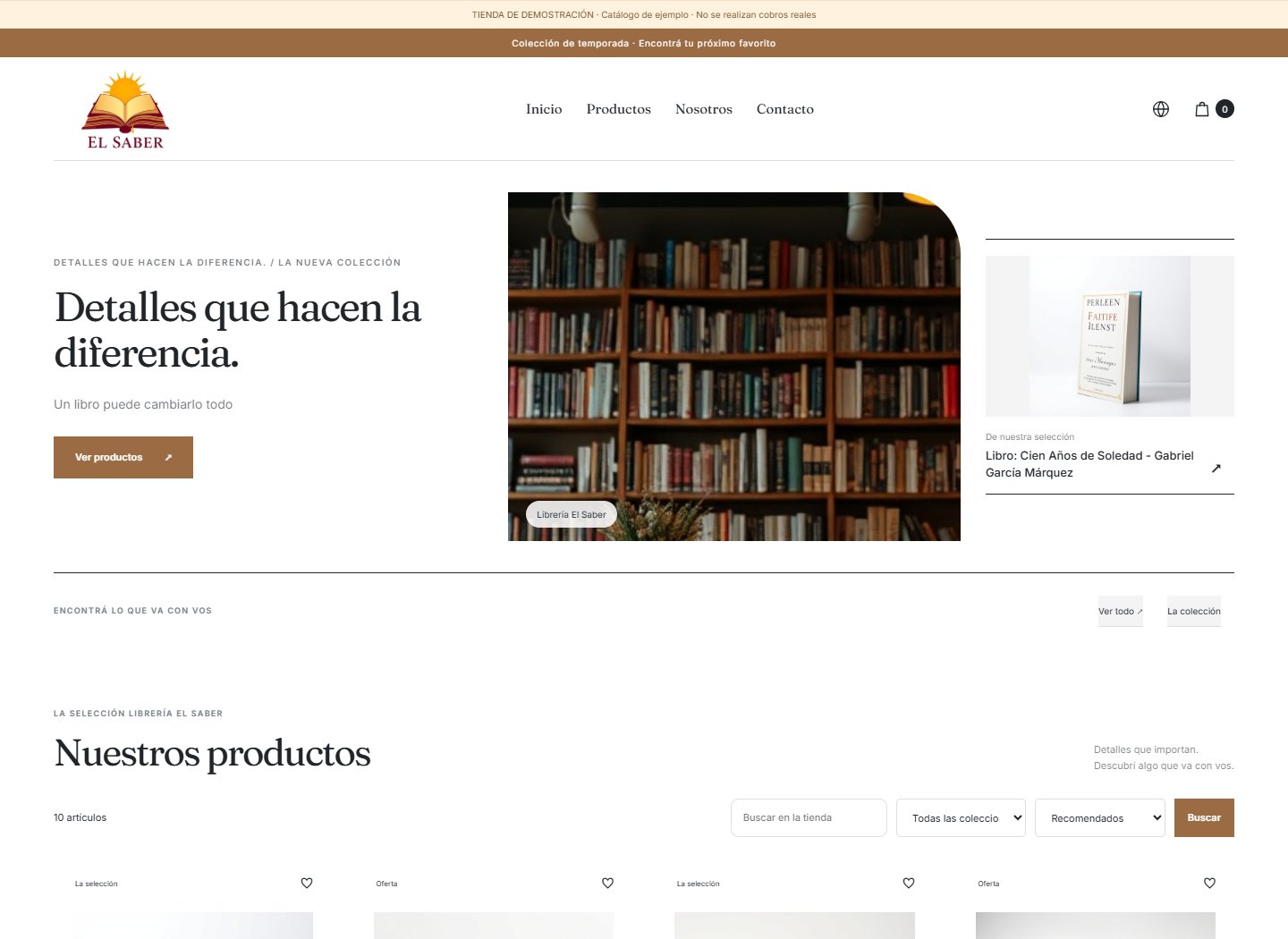
Task: Click the Ver productos button
Action: tap(123, 457)
